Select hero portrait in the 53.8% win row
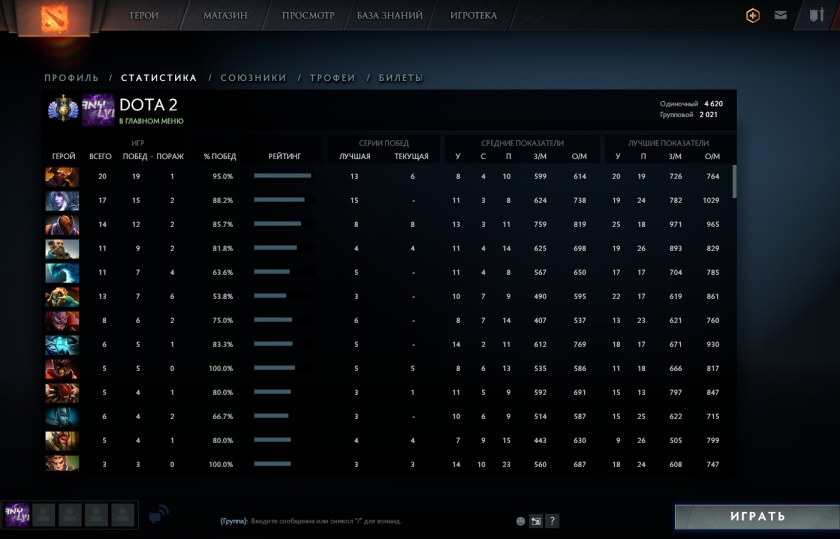The image size is (840, 539). [x=62, y=297]
